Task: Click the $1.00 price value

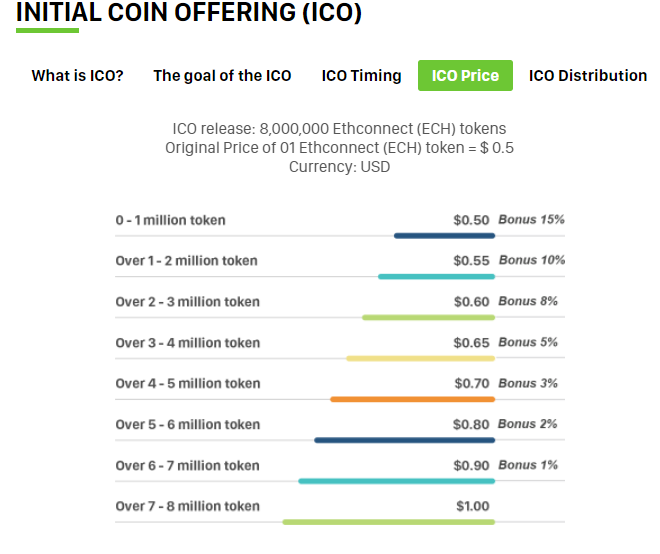Action: [x=473, y=506]
